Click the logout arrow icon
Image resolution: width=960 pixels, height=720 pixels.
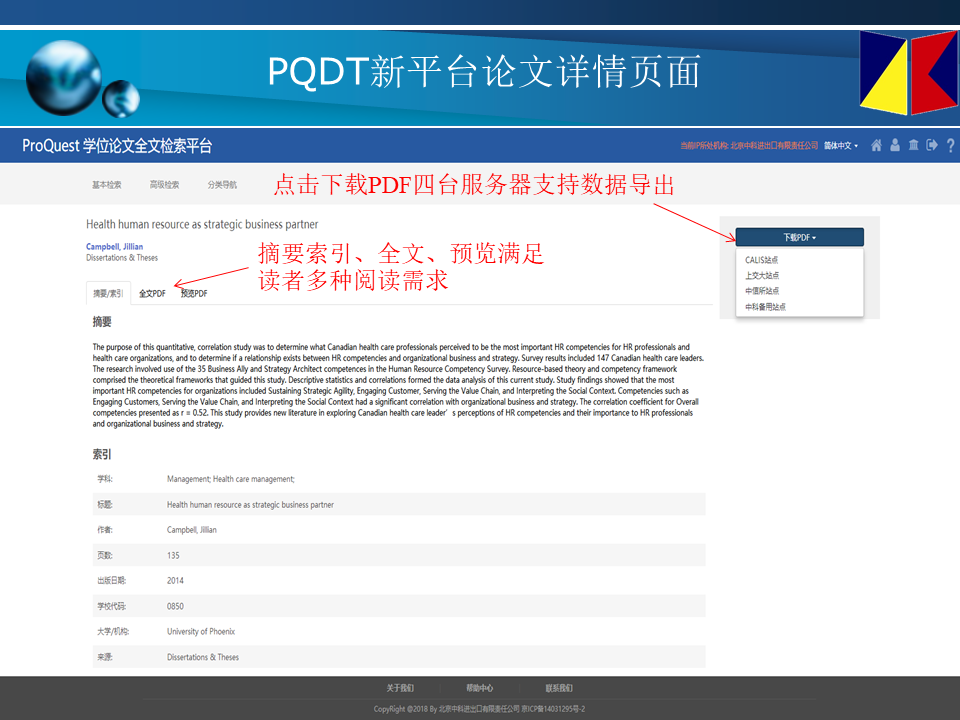[932, 146]
